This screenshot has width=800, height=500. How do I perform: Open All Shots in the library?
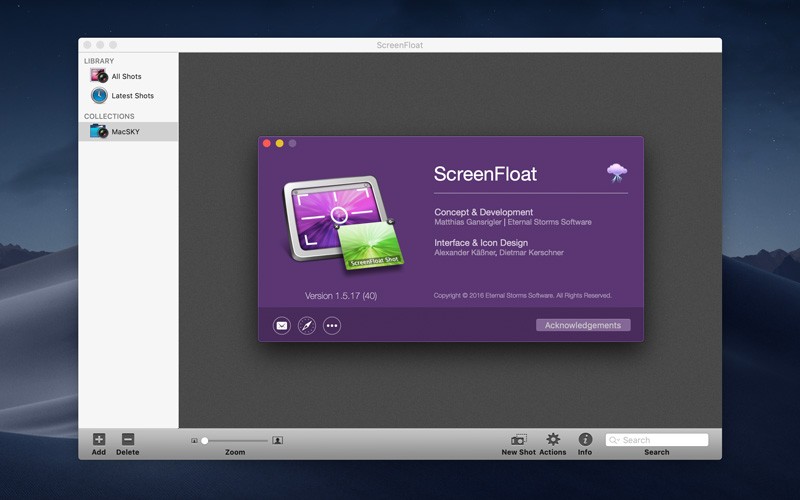coord(128,76)
